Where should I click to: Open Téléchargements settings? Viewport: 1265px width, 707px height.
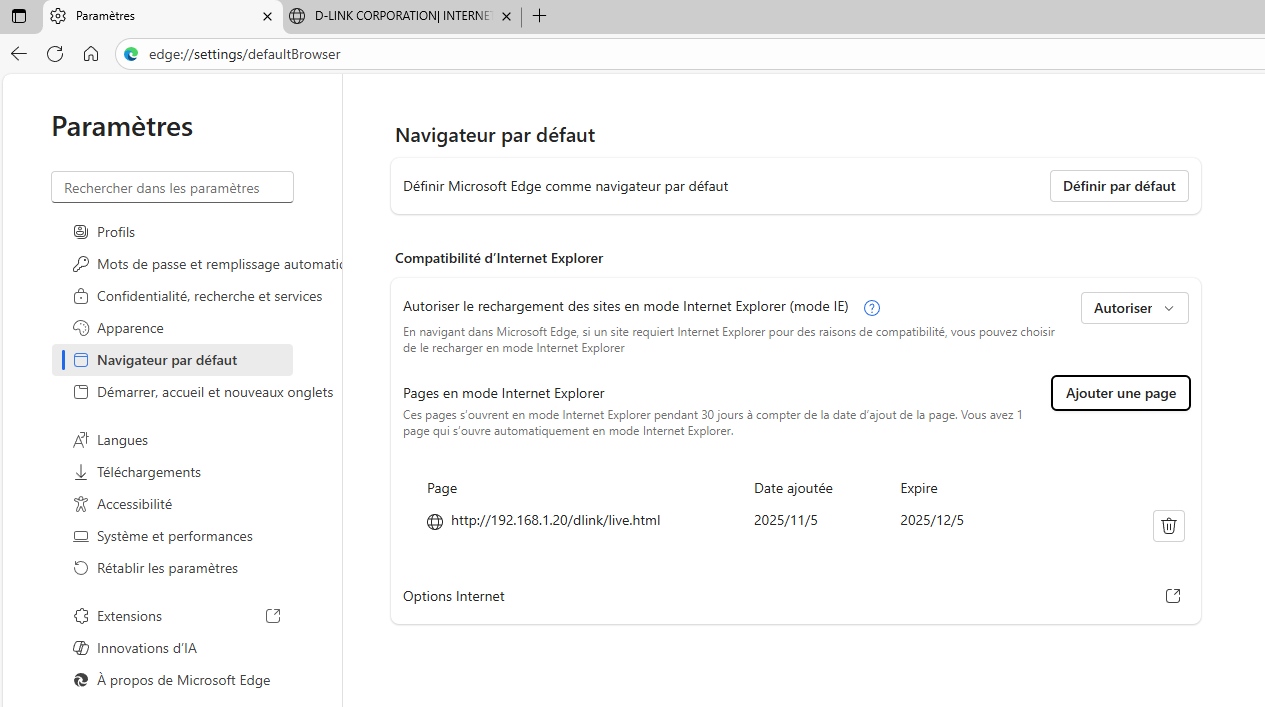[148, 472]
